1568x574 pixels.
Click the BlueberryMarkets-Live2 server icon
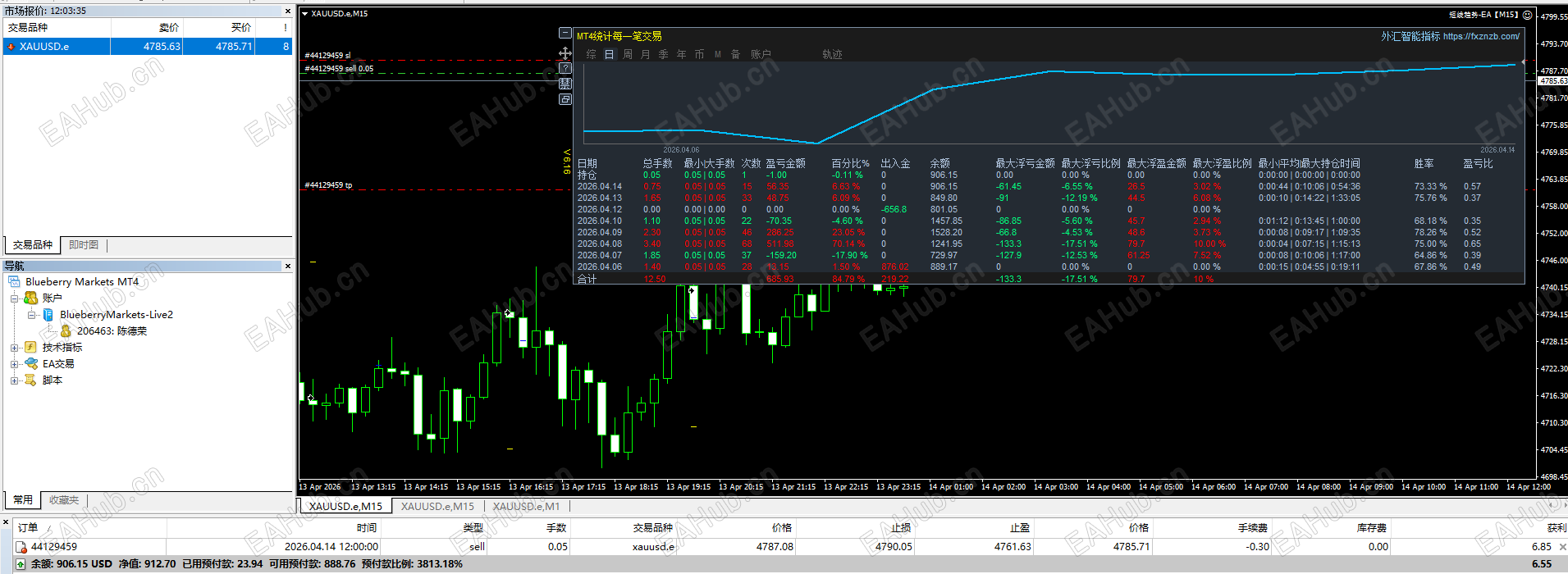(x=48, y=315)
